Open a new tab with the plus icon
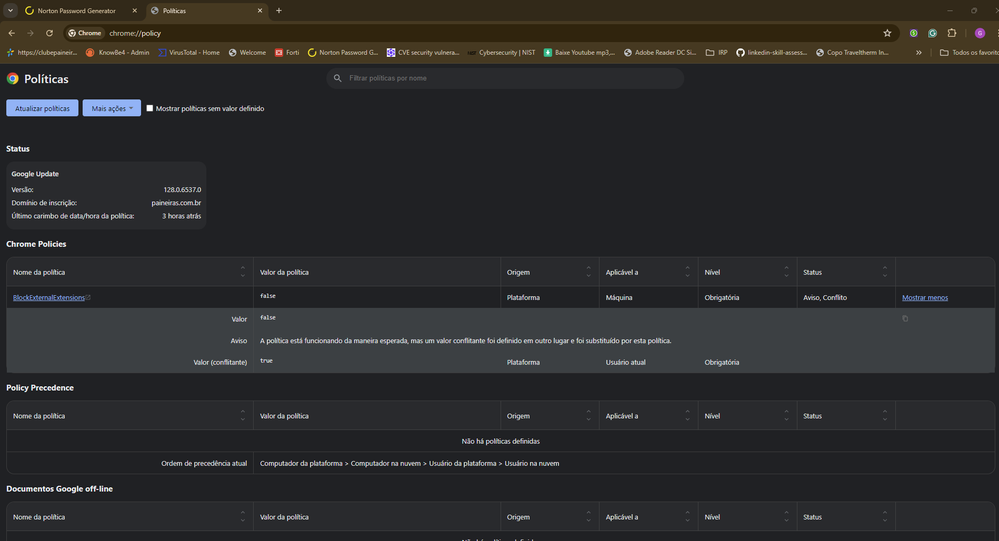Screen dimensions: 999x541 click(278, 11)
